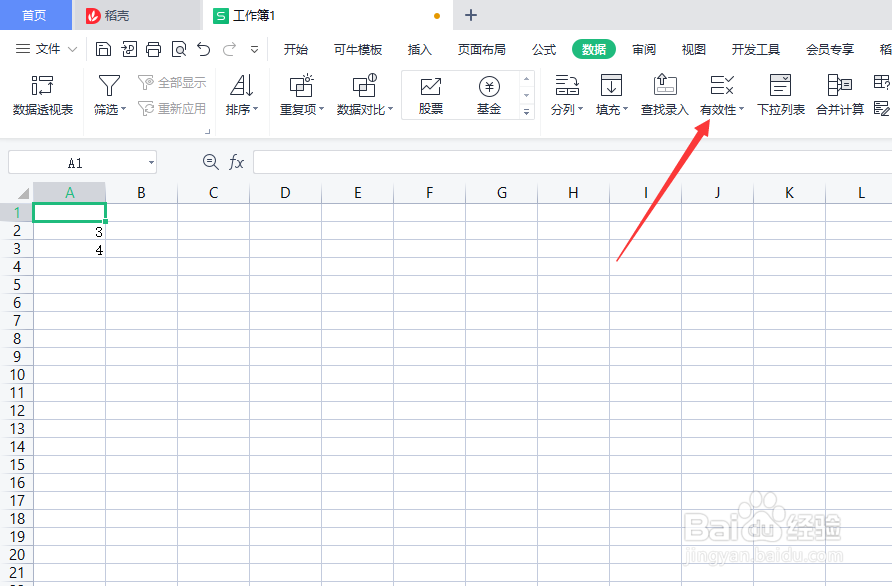This screenshot has width=892, height=586.
Task: Expand the dropdown arrow beside 文件
Action: [x=72, y=49]
